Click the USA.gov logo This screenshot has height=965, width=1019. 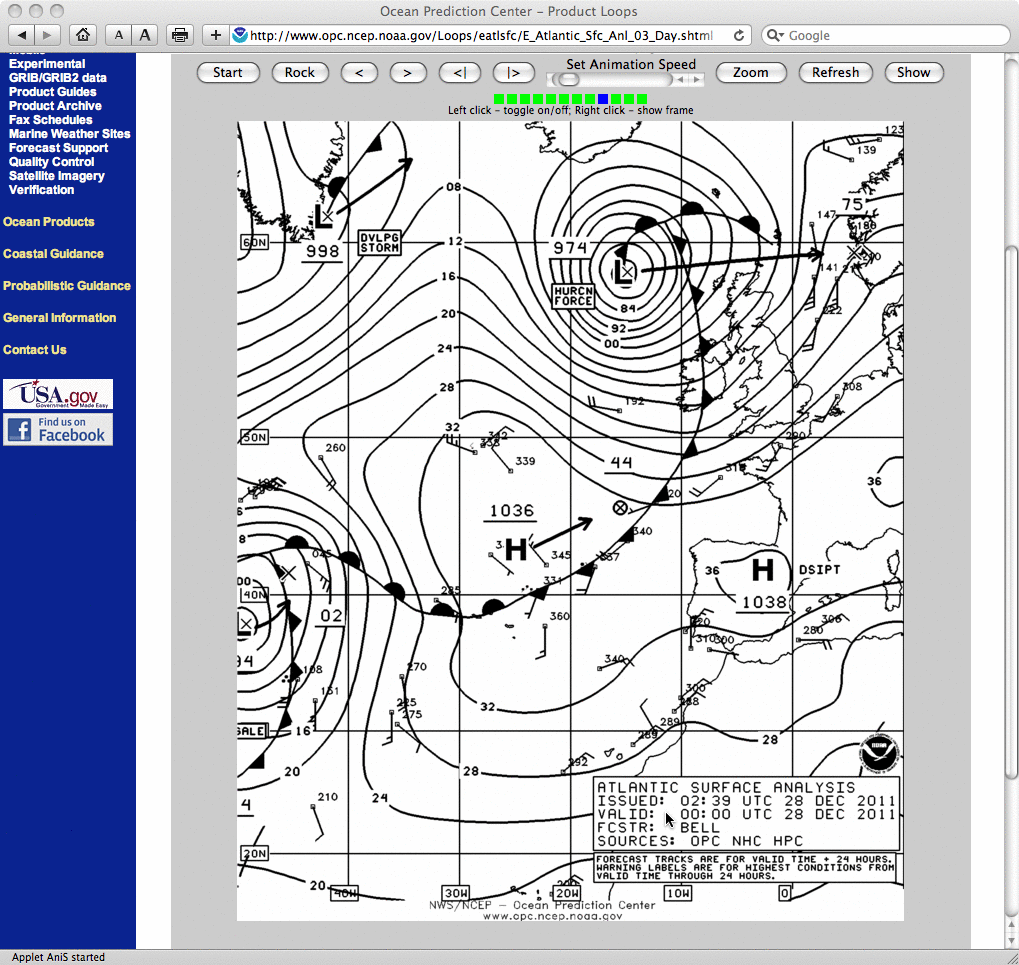[x=58, y=394]
